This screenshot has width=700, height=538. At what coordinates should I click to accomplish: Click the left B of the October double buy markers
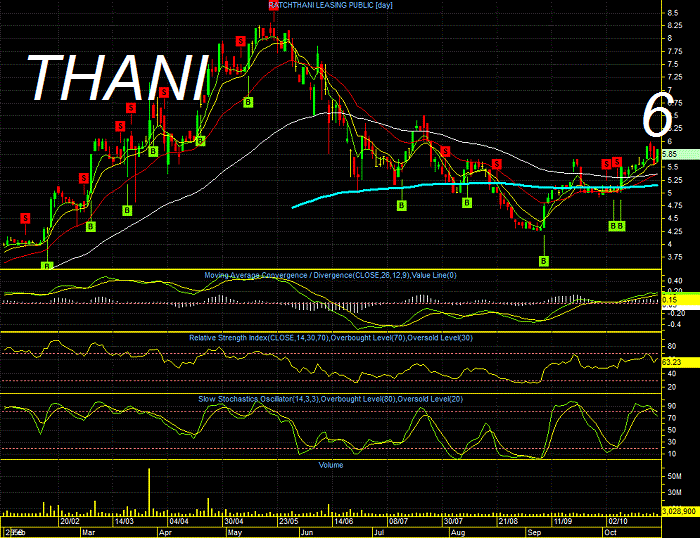pyautogui.click(x=613, y=226)
